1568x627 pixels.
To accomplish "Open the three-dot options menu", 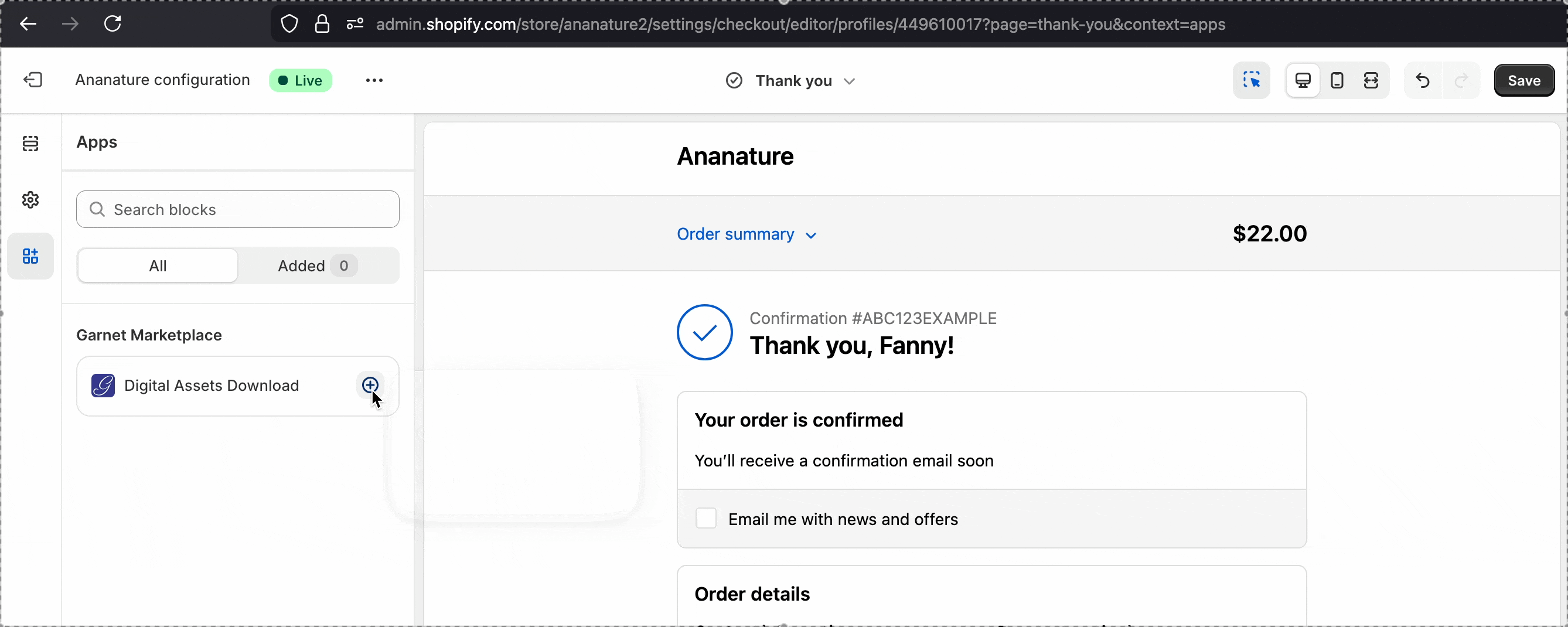I will pos(374,80).
